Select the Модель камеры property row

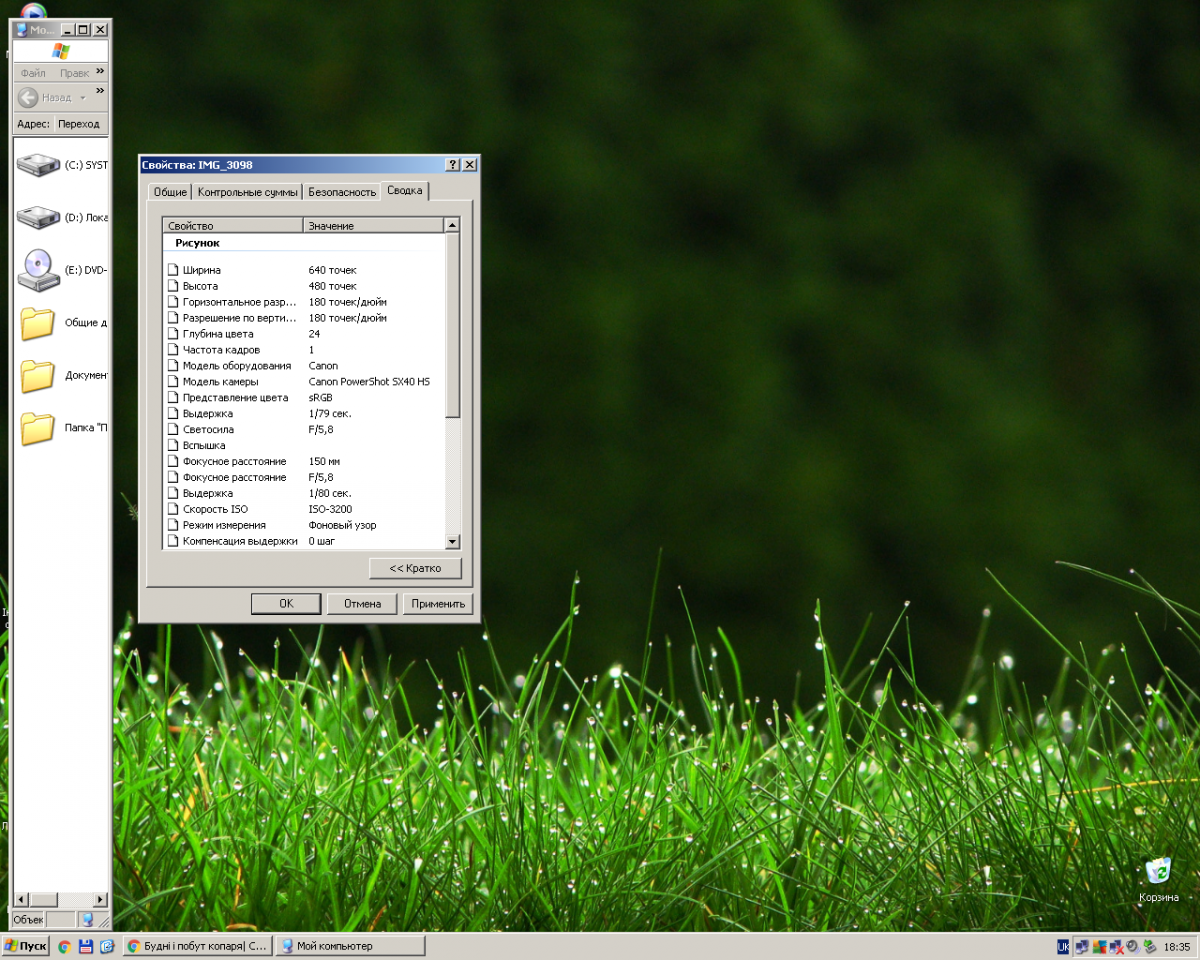[x=220, y=382]
